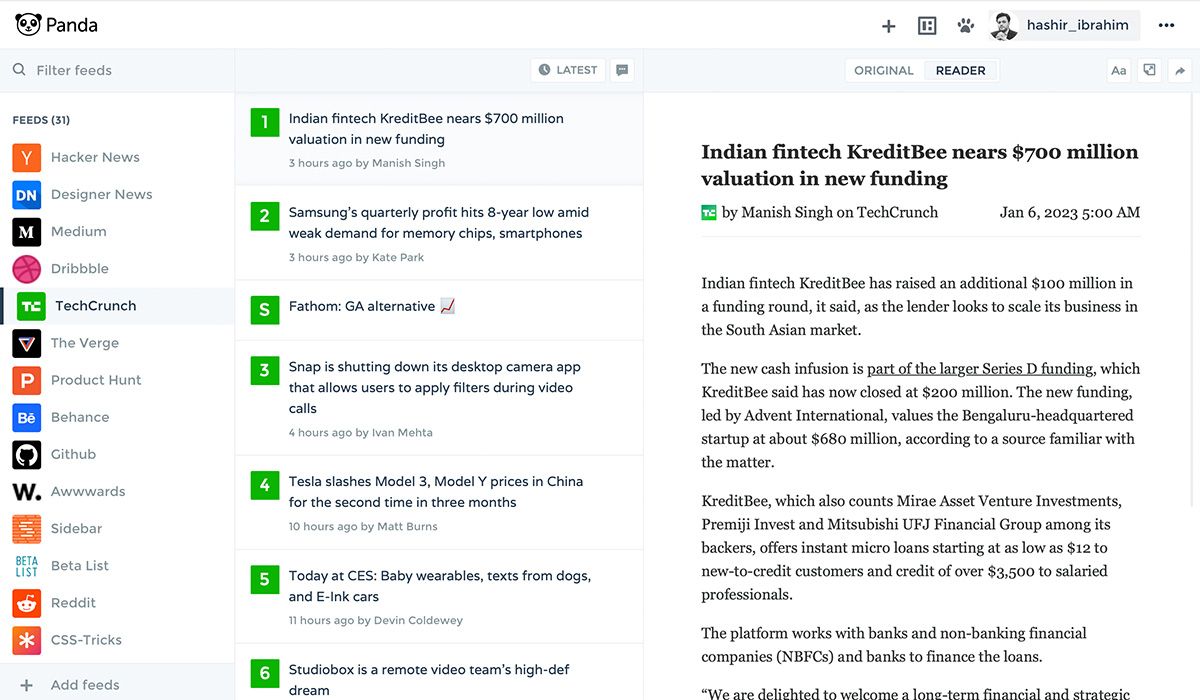Select Hacker News feed
The width and height of the screenshot is (1200, 700).
(117, 157)
